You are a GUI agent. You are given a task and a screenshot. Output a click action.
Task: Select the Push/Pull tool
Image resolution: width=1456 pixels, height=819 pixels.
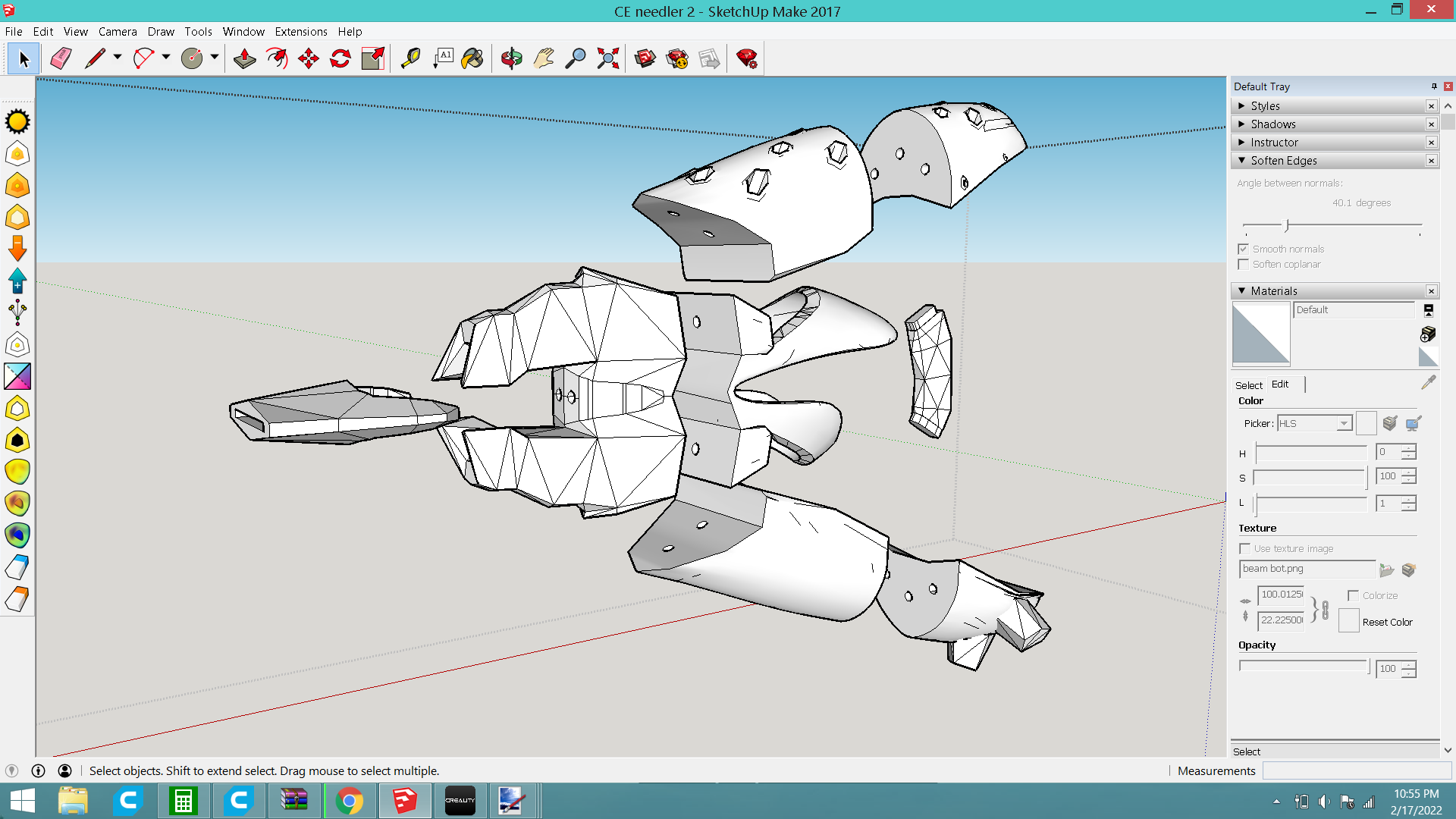pos(244,58)
